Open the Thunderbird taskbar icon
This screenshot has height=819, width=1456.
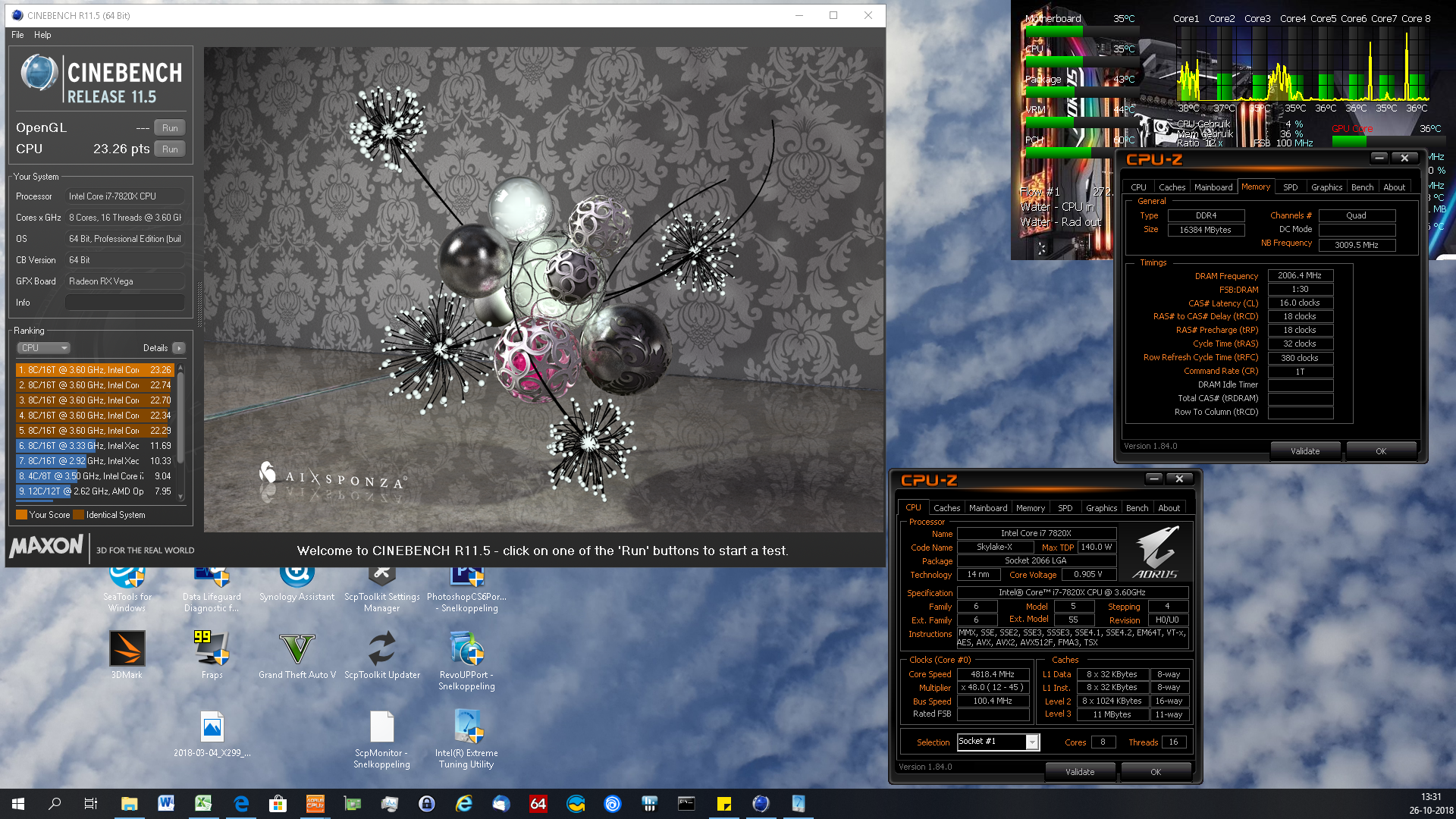[500, 804]
